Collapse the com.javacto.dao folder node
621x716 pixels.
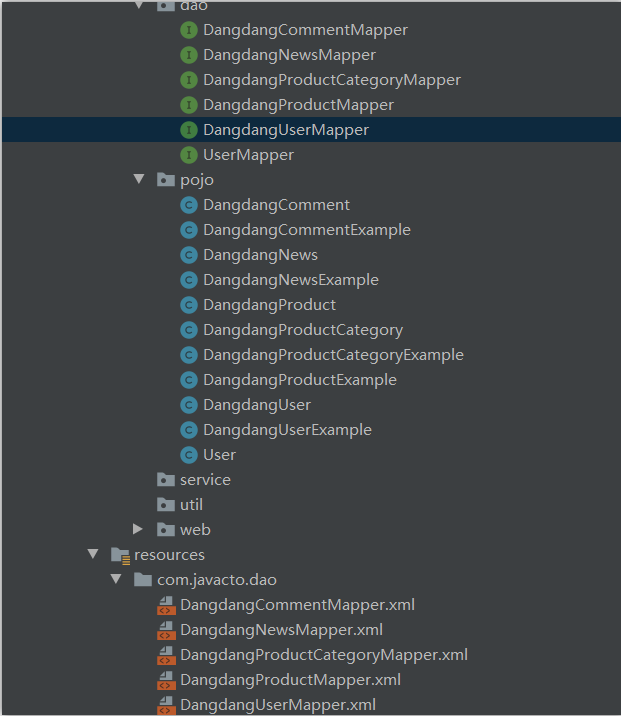[x=116, y=579]
